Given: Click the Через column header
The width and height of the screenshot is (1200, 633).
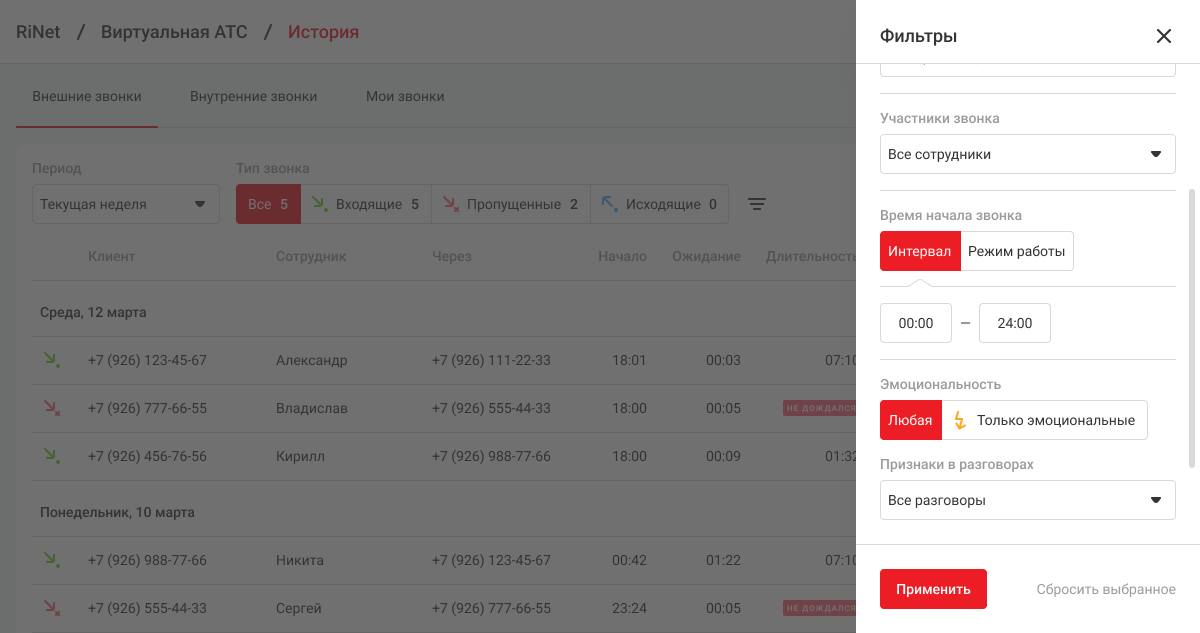Looking at the screenshot, I should pos(452,256).
